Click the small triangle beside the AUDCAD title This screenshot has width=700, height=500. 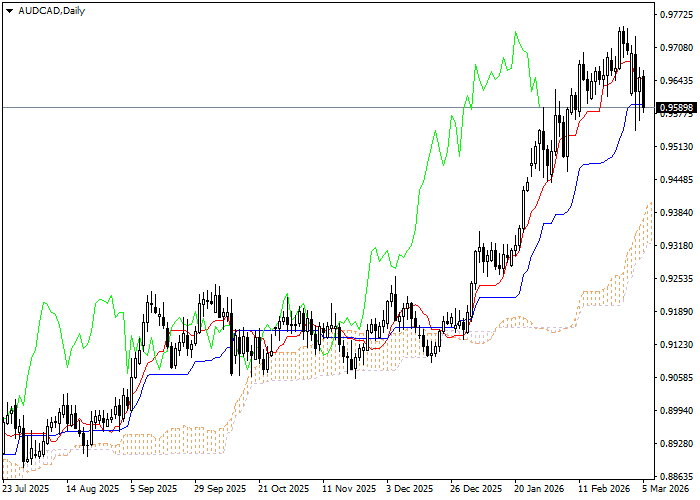pyautogui.click(x=8, y=11)
